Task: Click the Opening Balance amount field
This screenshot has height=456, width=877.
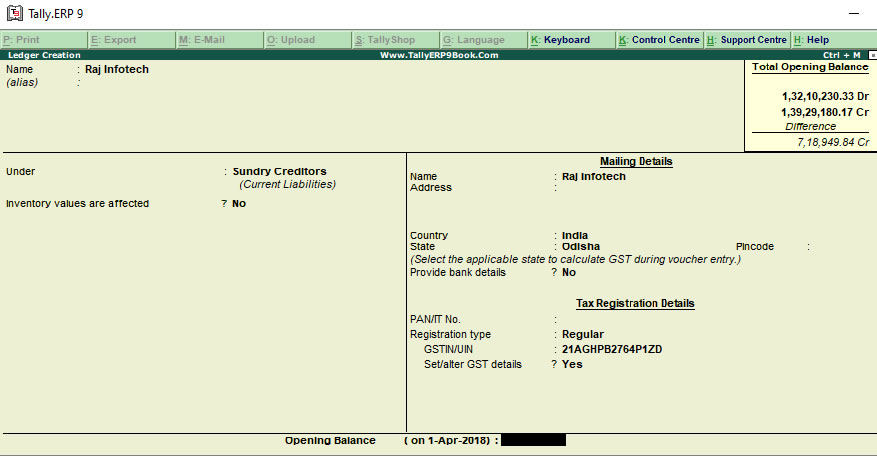Action: click(x=534, y=440)
